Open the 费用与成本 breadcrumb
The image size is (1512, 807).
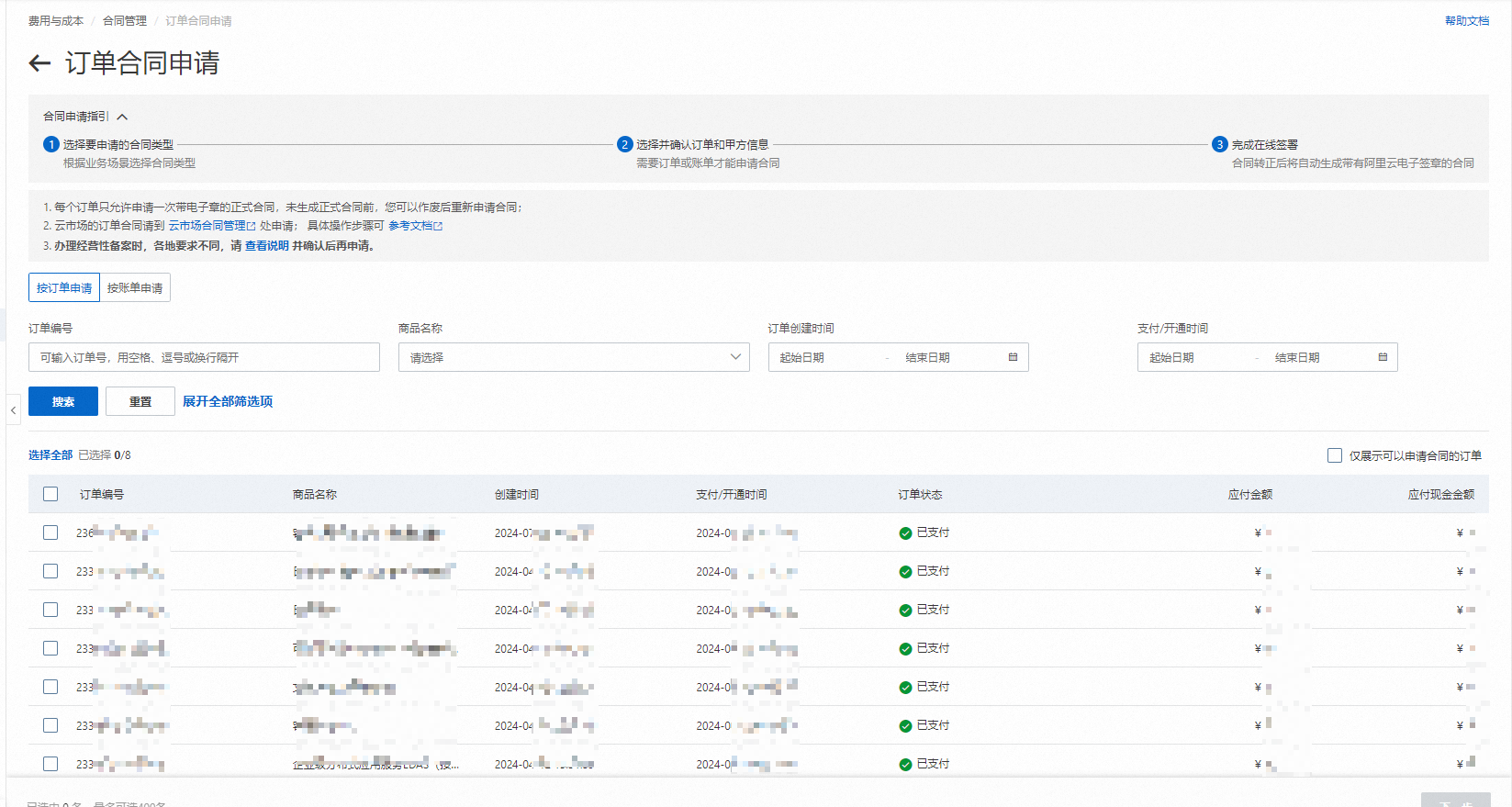coord(55,20)
